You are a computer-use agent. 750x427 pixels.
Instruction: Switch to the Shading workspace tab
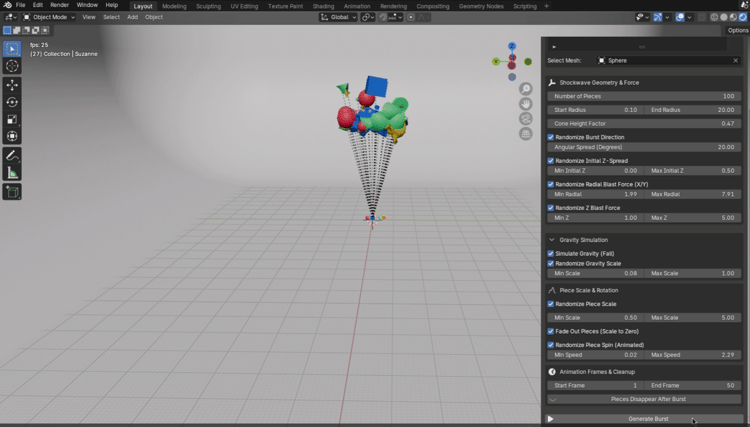[x=323, y=6]
